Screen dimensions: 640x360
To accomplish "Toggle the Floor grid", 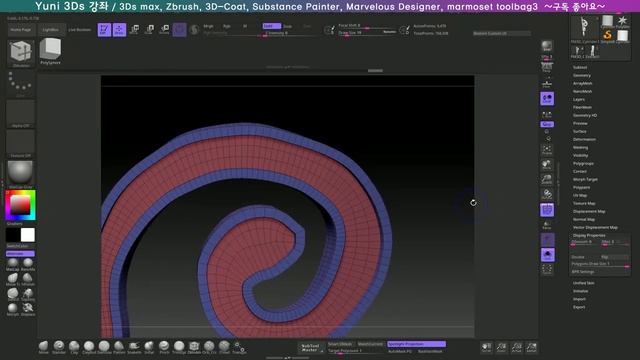I will pos(547,83).
